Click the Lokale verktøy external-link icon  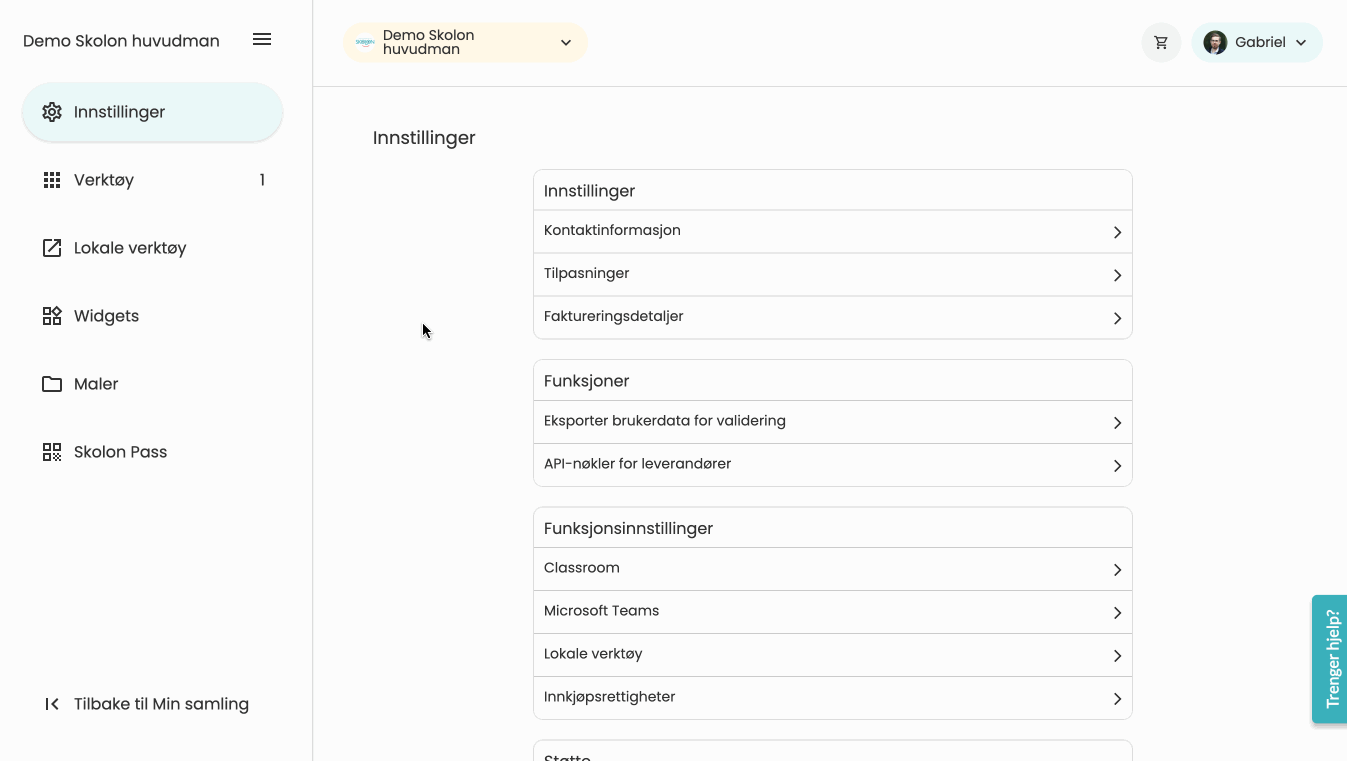(52, 248)
